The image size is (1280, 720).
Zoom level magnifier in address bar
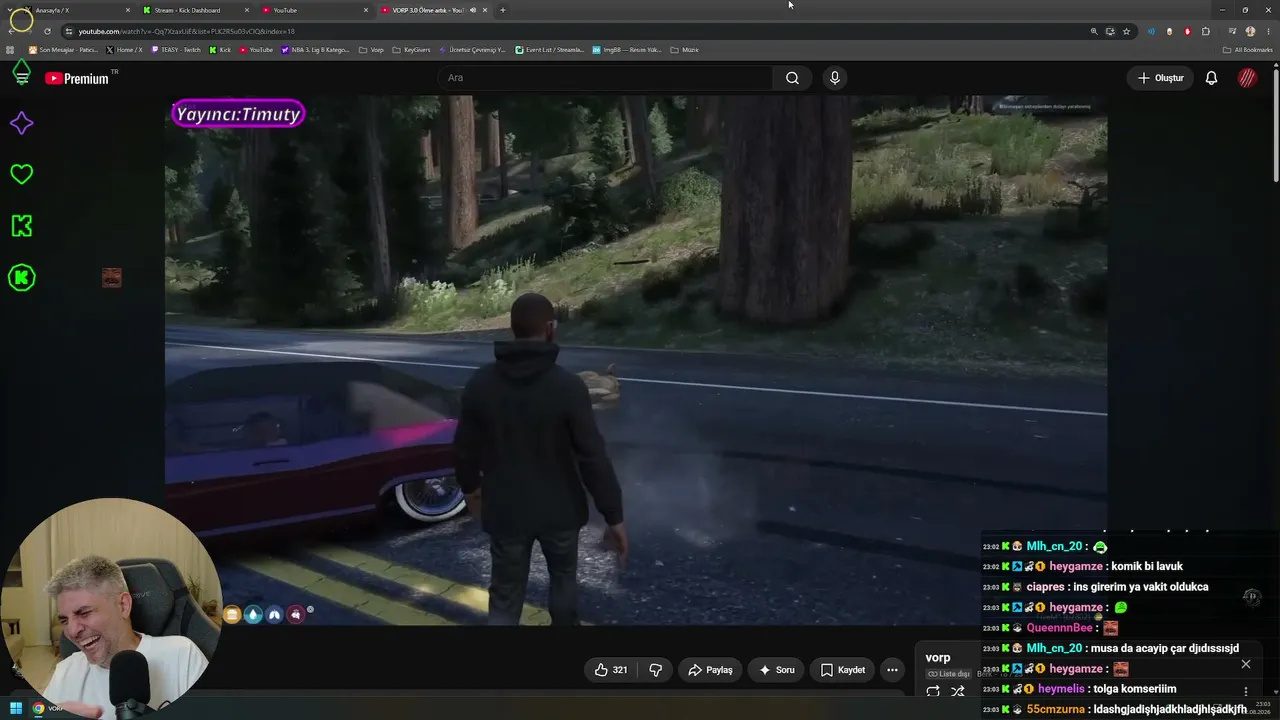coord(1094,31)
